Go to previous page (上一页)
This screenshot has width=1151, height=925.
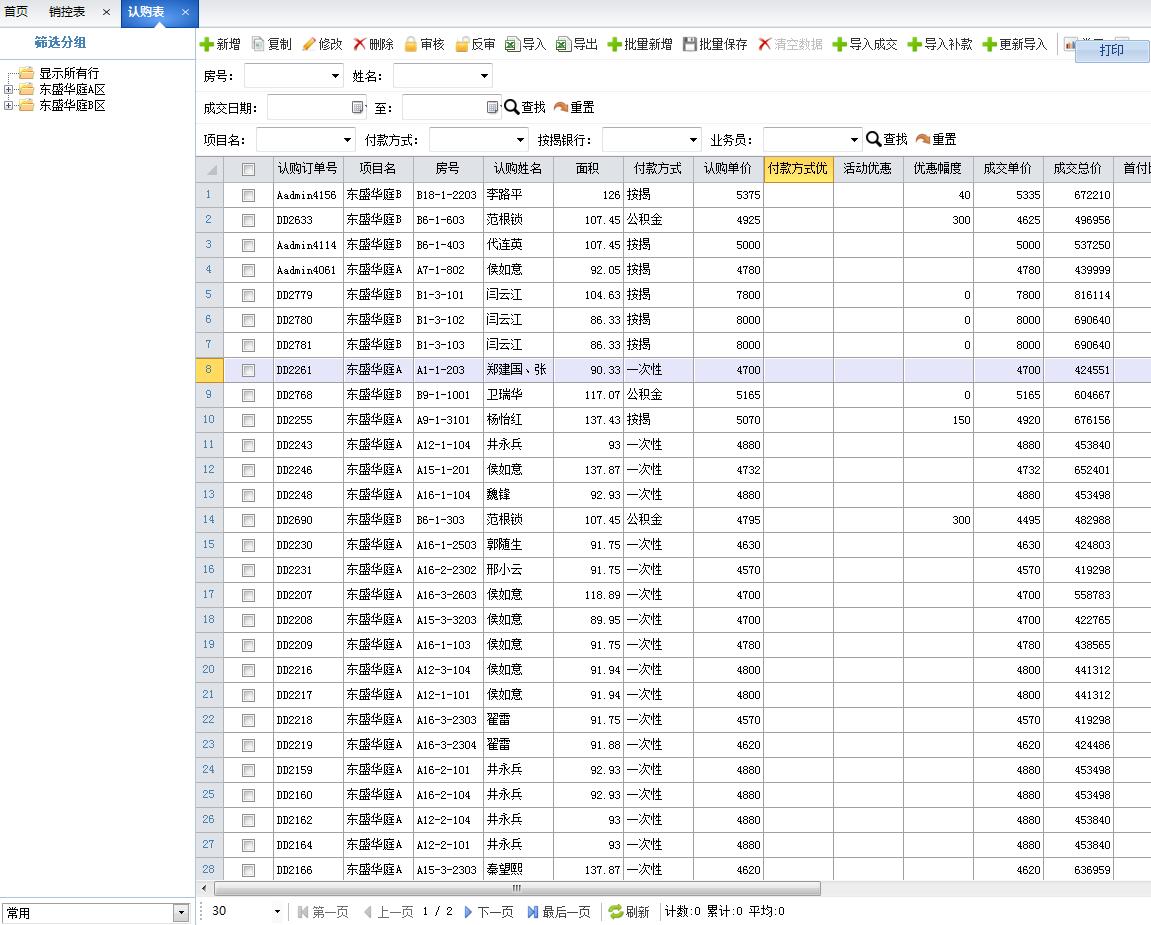pos(387,912)
